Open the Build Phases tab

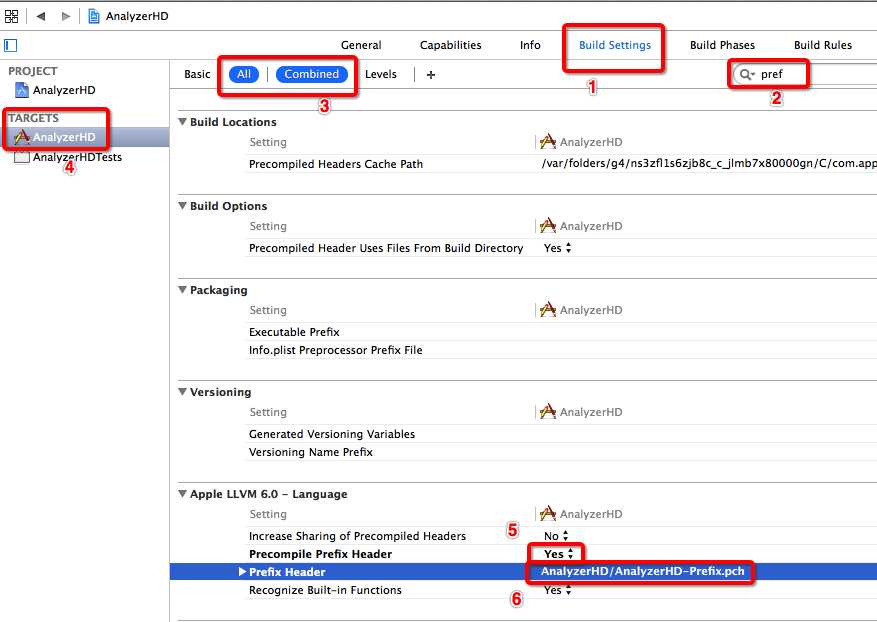pyautogui.click(x=722, y=45)
